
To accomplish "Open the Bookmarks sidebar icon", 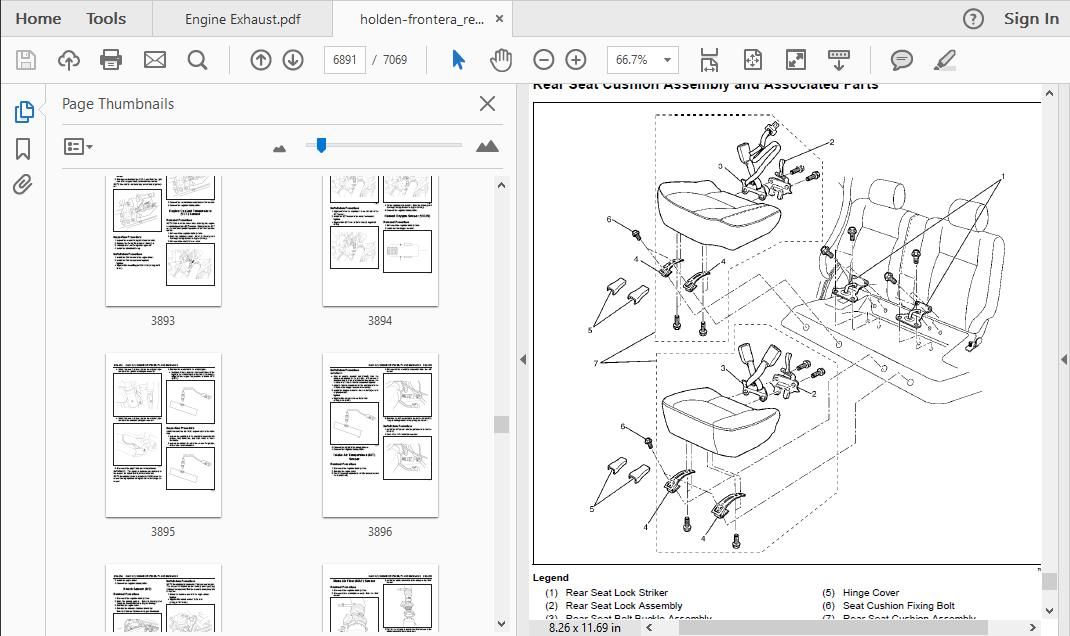I will [23, 149].
